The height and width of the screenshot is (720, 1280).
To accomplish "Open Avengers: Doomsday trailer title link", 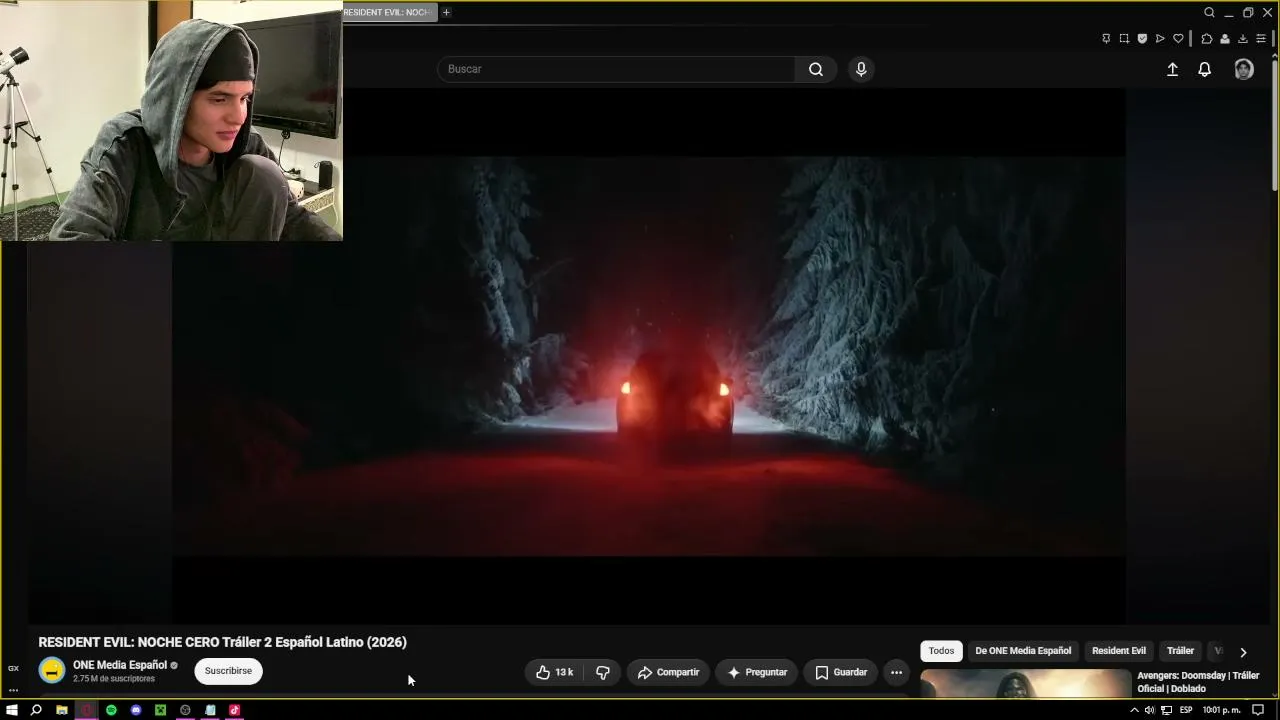I will pyautogui.click(x=1198, y=682).
